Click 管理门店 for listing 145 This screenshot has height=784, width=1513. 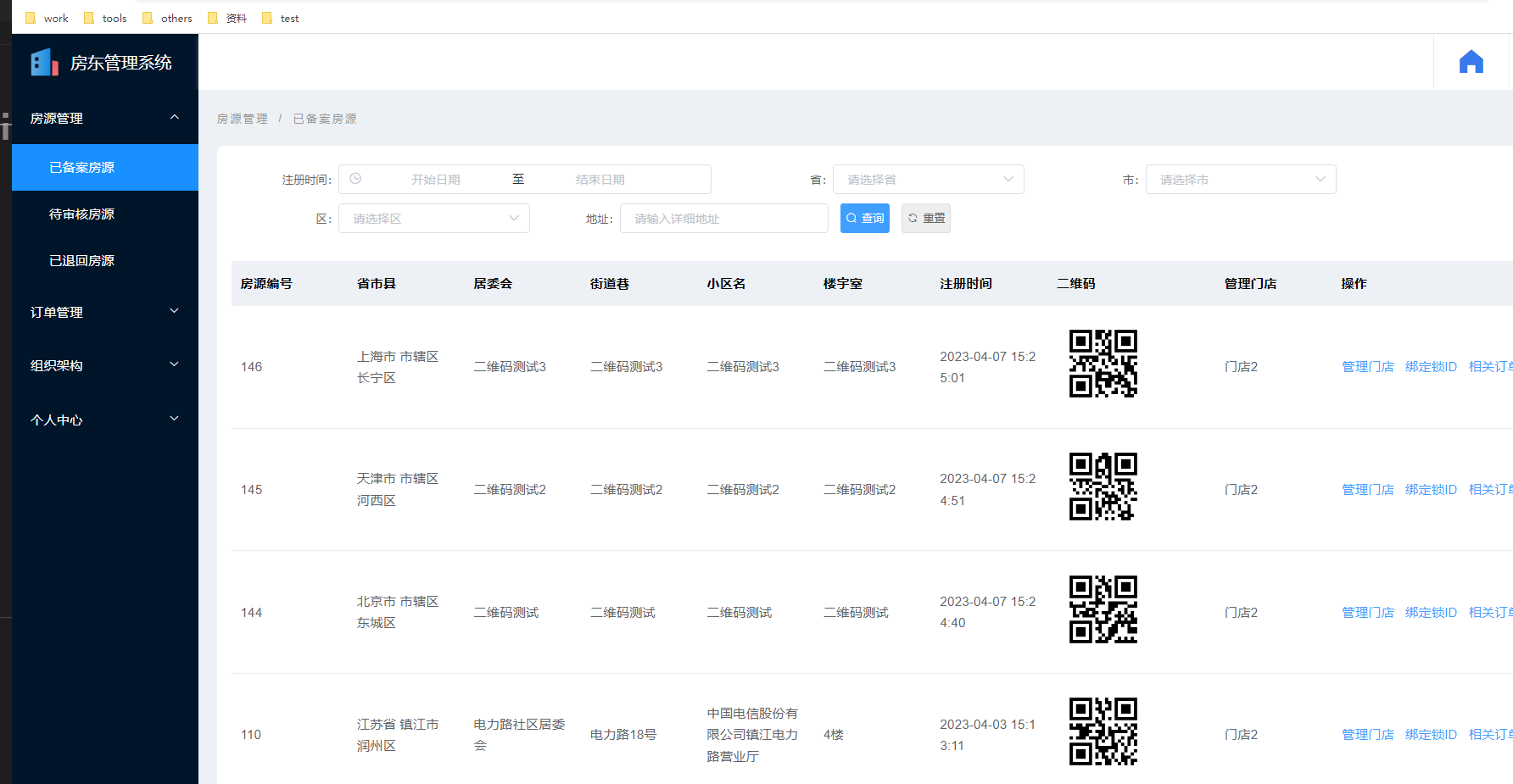(x=1368, y=489)
